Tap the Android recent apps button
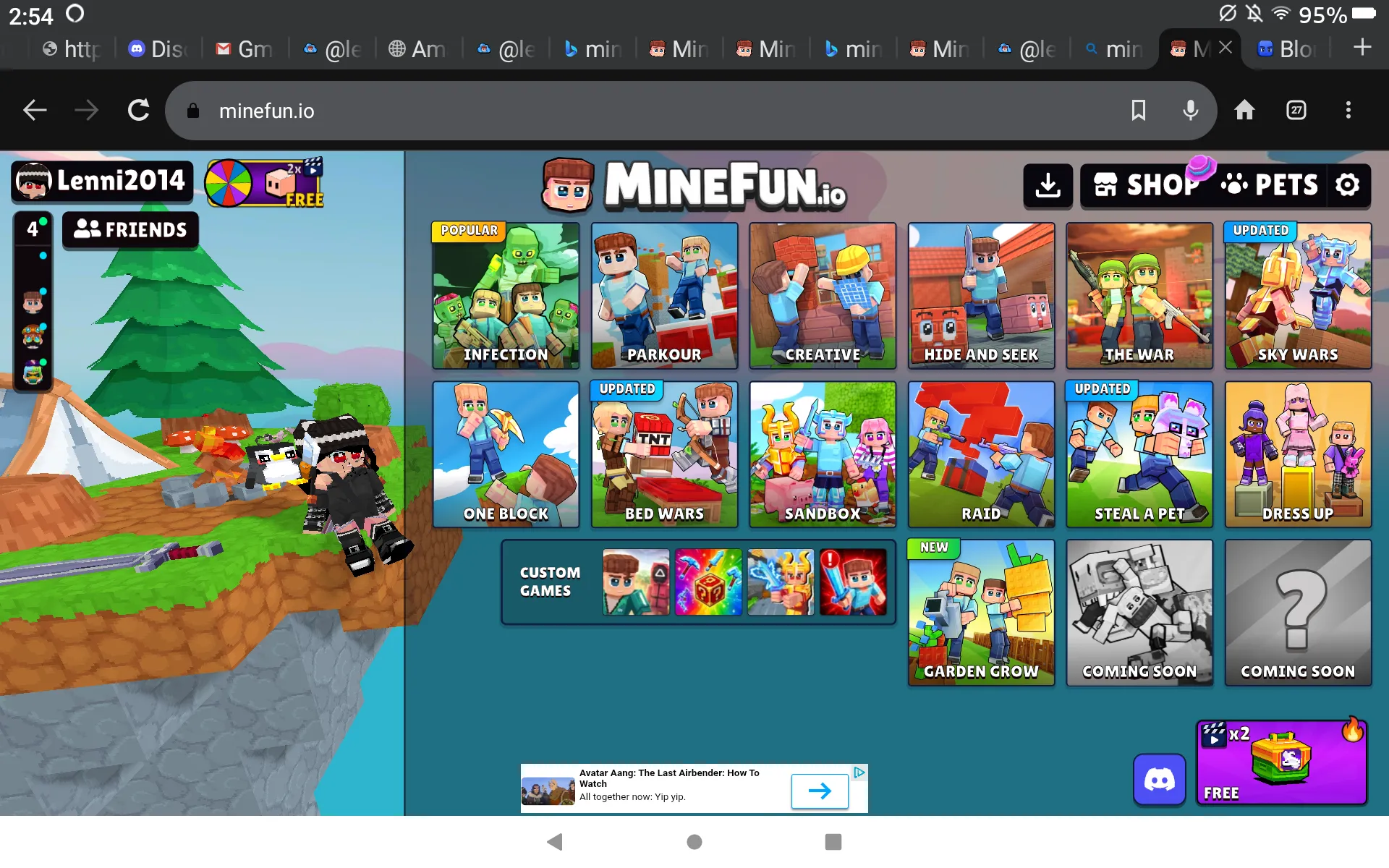This screenshot has height=868, width=1389. point(833,841)
